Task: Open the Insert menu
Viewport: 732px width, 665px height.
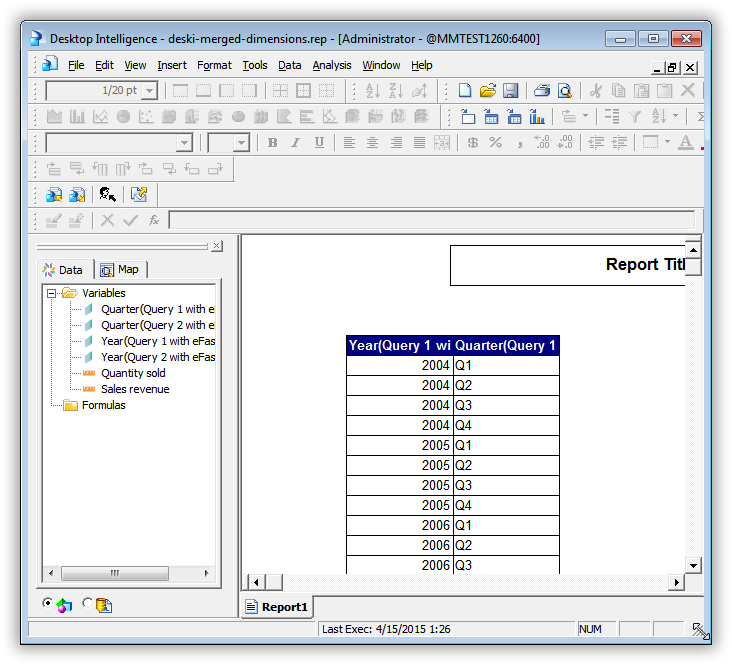Action: pos(172,65)
